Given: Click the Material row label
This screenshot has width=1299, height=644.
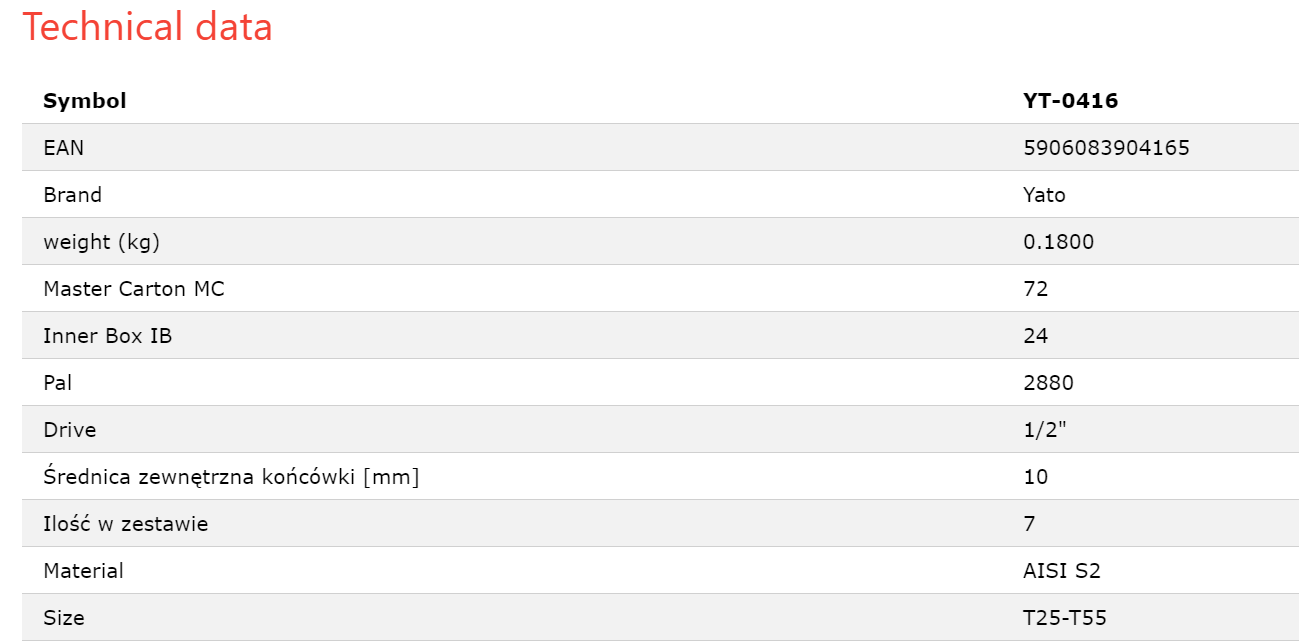Looking at the screenshot, I should (84, 570).
